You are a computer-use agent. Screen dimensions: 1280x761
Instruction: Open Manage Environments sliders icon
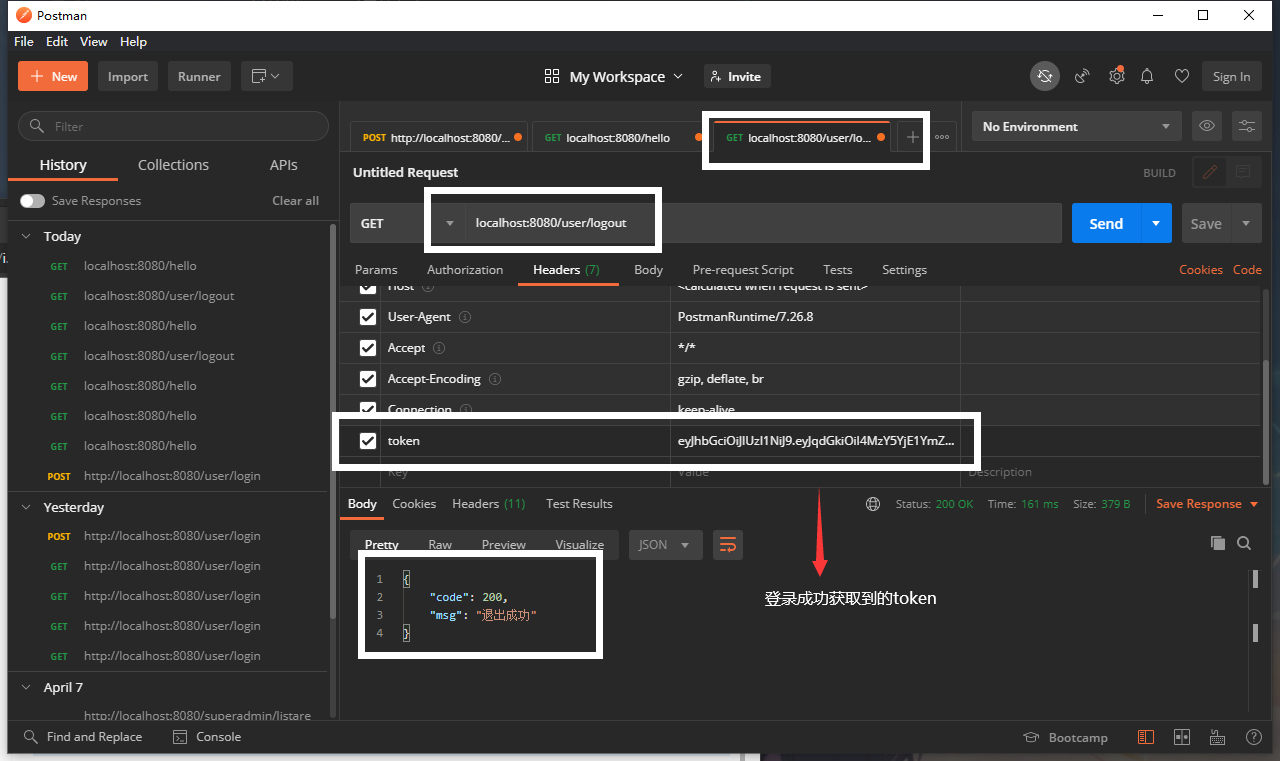pos(1247,126)
